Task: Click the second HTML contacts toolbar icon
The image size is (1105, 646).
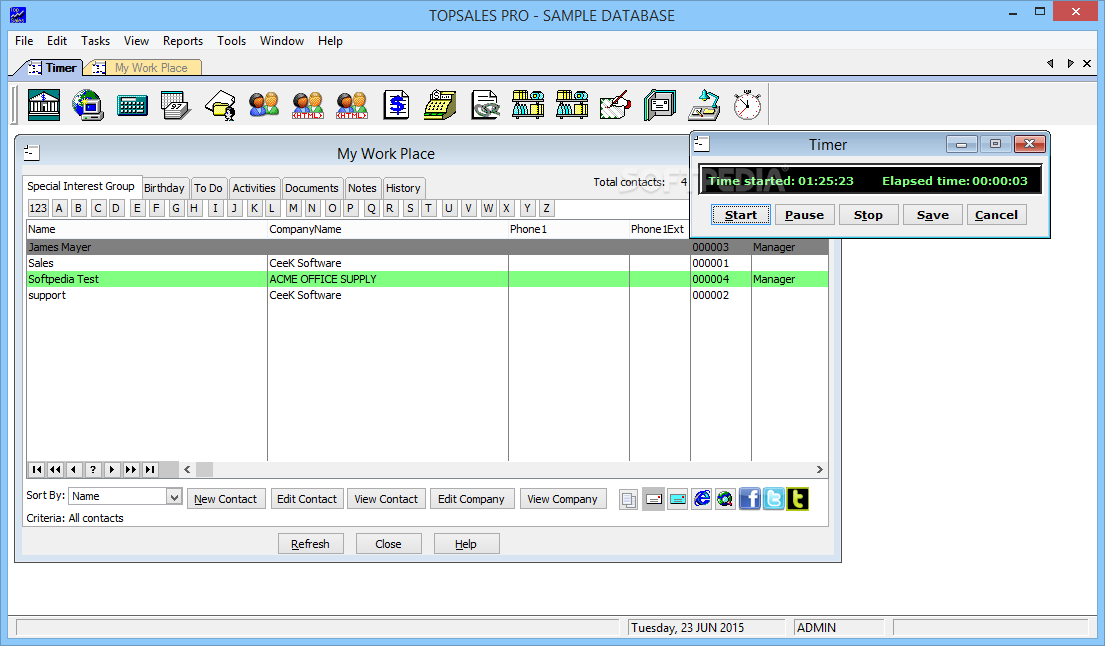Action: pos(352,105)
